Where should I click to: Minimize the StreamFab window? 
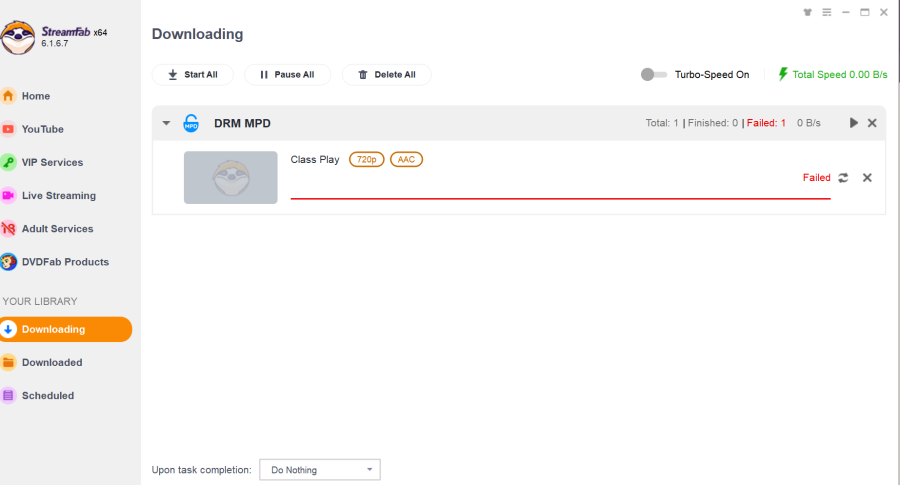click(x=845, y=12)
